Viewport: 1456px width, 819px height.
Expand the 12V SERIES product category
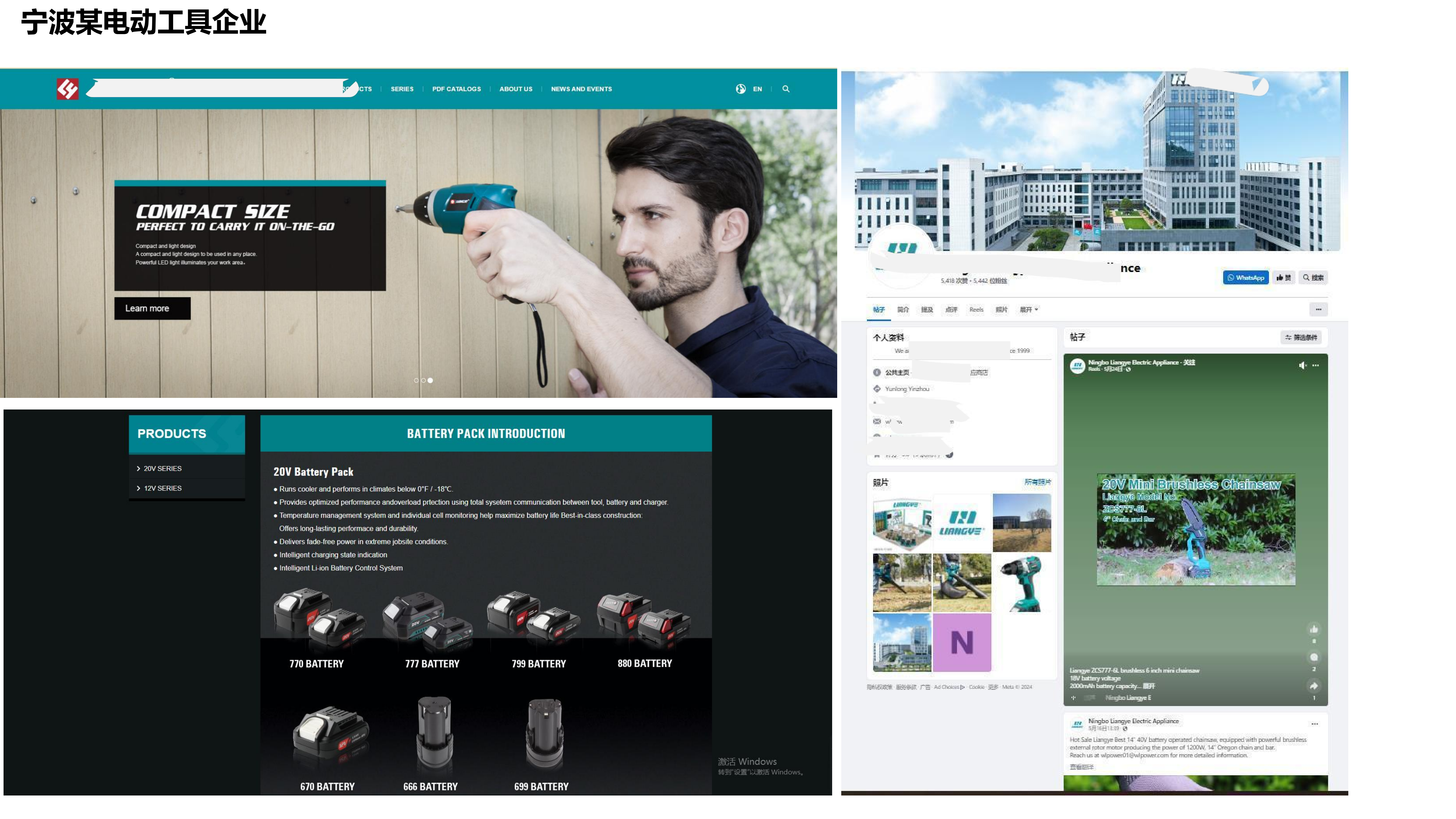click(187, 488)
